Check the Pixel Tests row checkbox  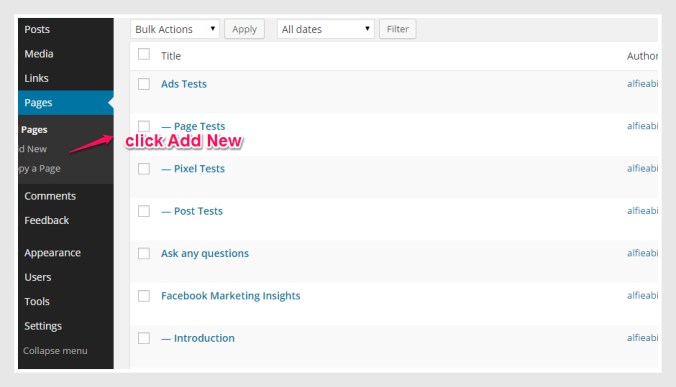[144, 169]
